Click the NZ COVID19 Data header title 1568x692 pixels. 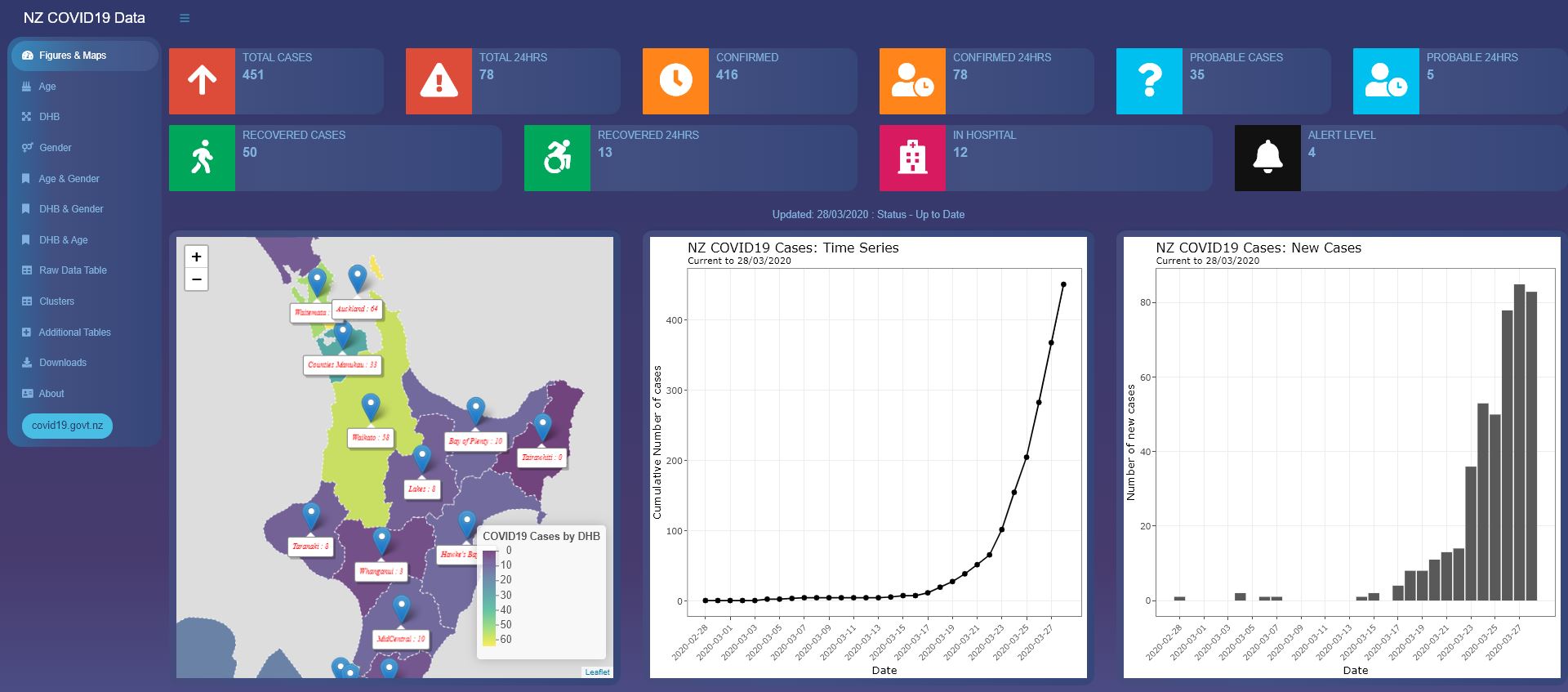click(84, 18)
